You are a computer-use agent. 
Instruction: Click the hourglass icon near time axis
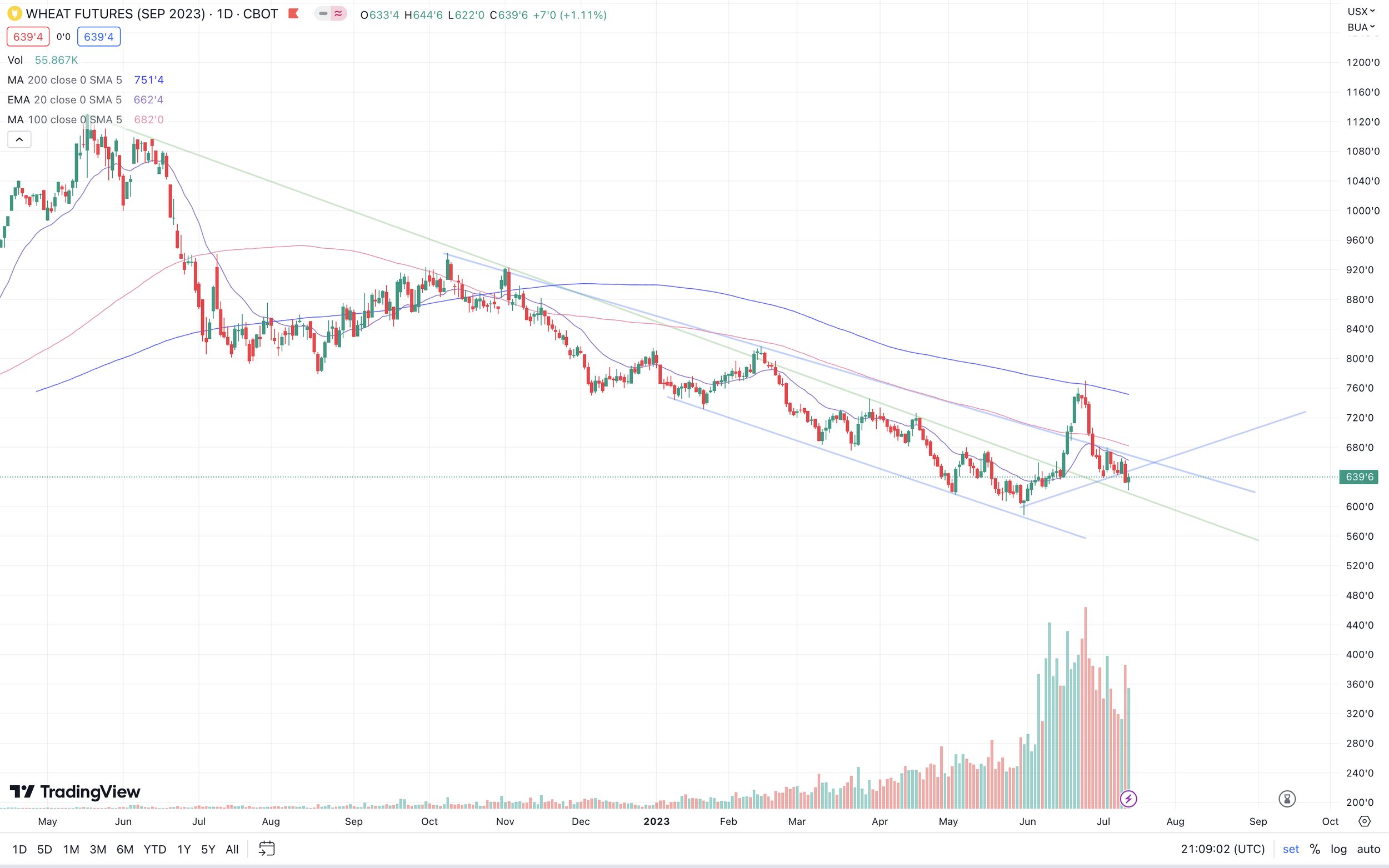(1287, 799)
